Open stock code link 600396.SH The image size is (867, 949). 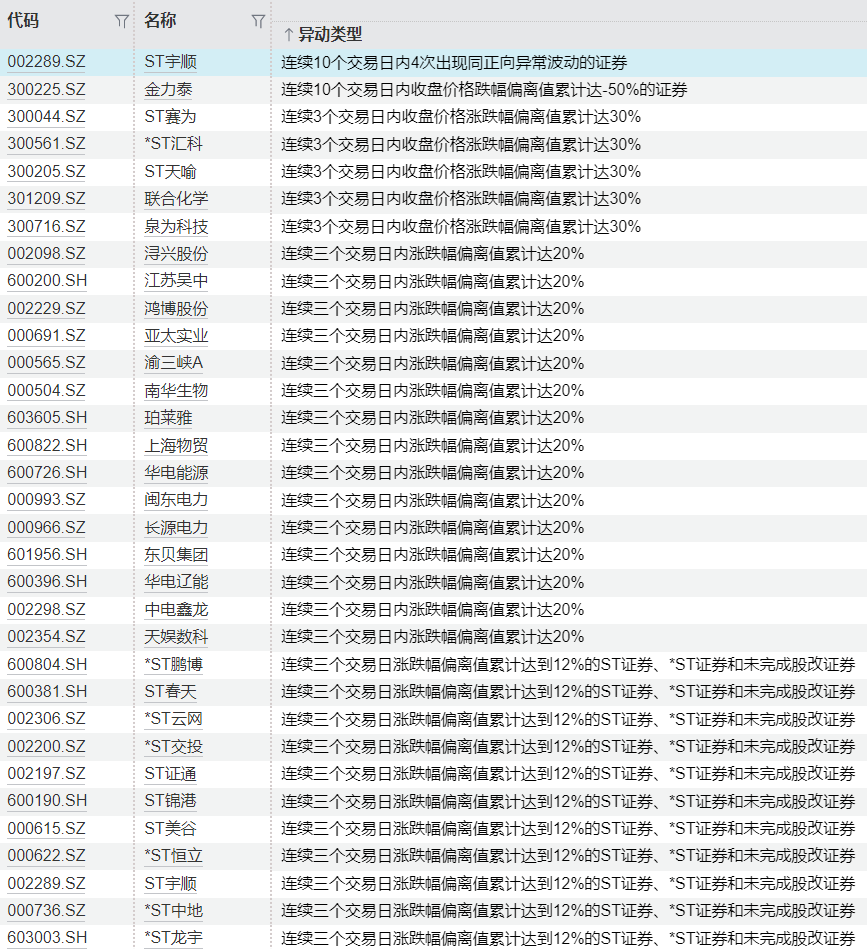[x=47, y=582]
